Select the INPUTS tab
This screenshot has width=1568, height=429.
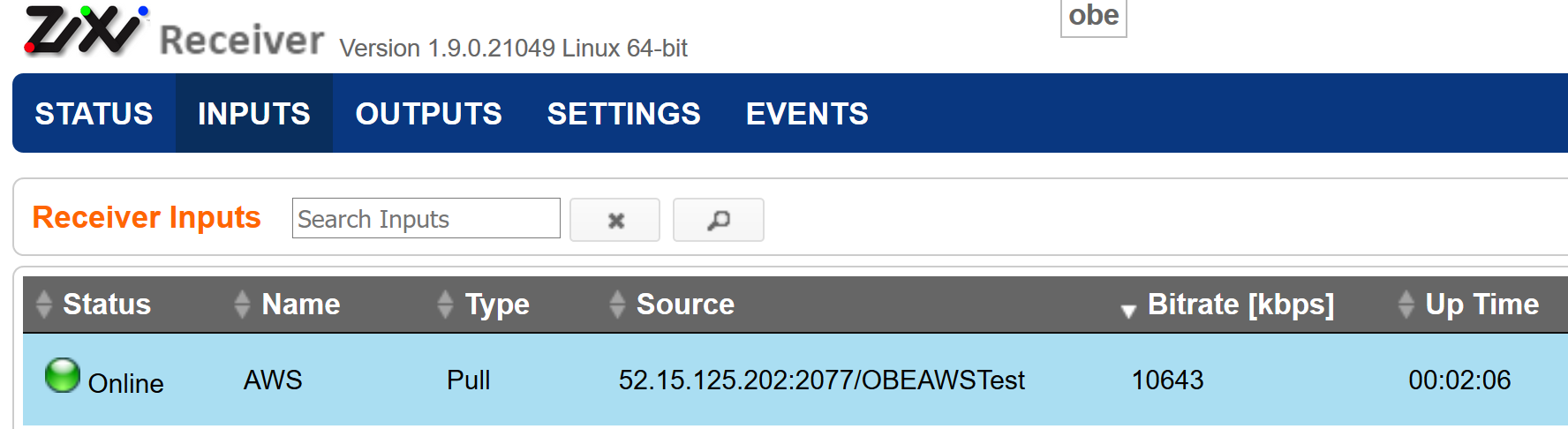coord(254,114)
